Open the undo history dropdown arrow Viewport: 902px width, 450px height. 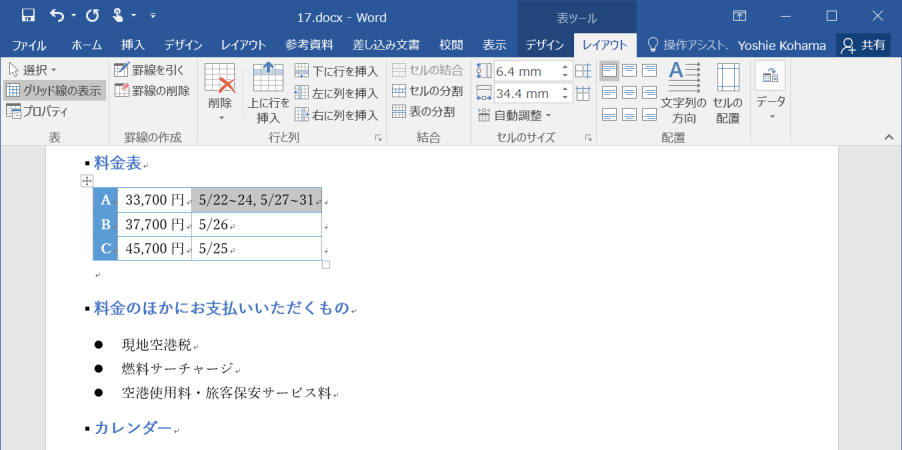(x=73, y=16)
